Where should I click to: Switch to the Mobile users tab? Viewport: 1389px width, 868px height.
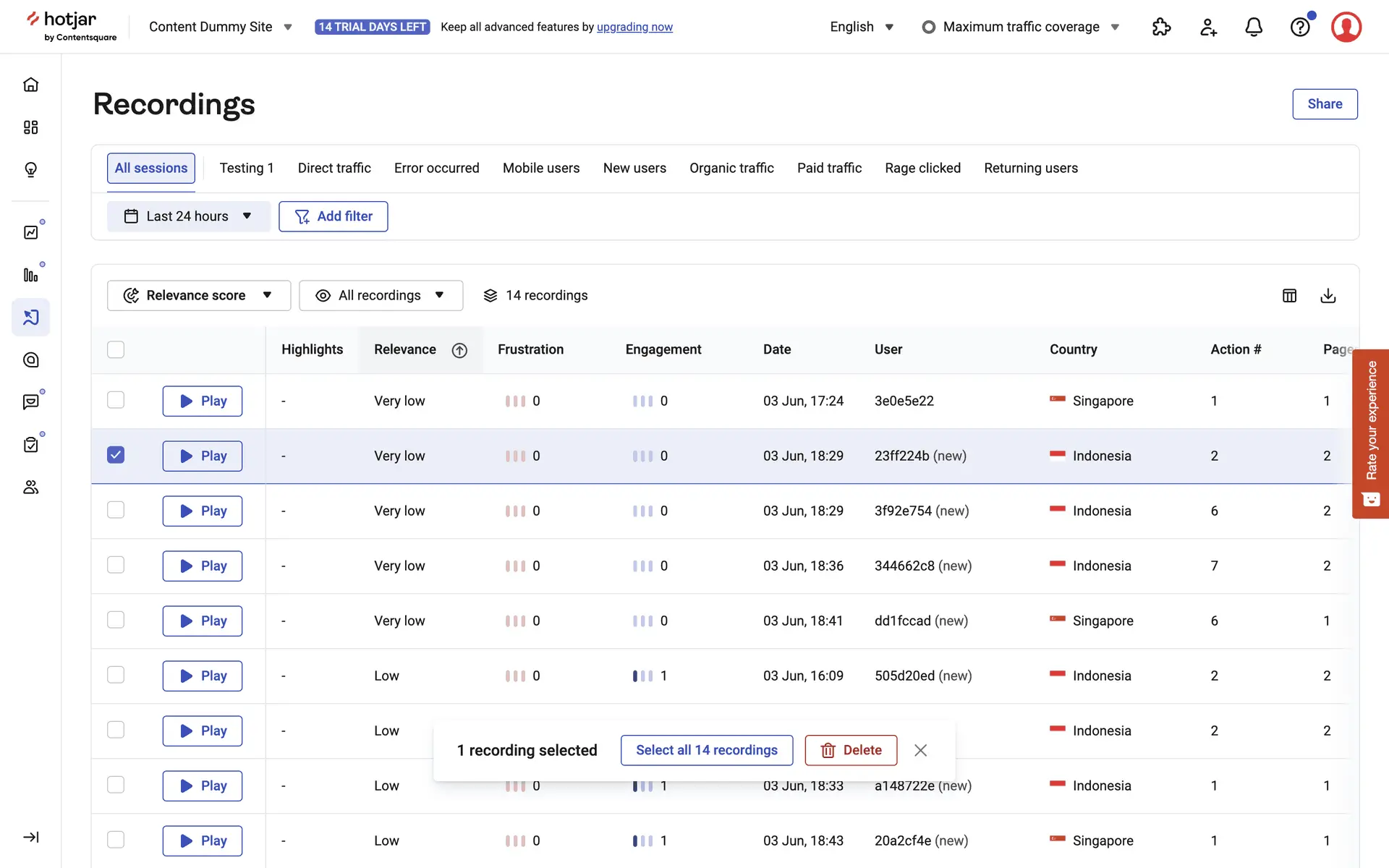pos(540,168)
